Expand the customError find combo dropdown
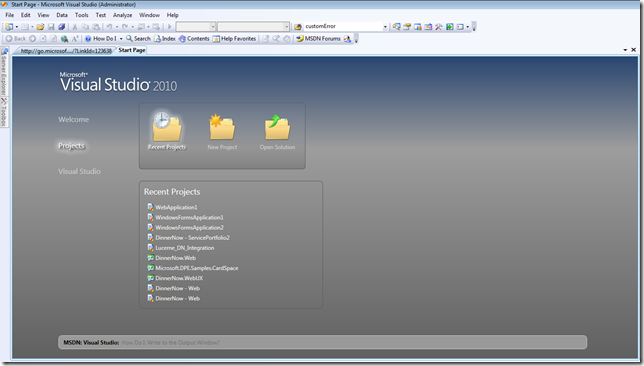The image size is (644, 366). click(385, 27)
